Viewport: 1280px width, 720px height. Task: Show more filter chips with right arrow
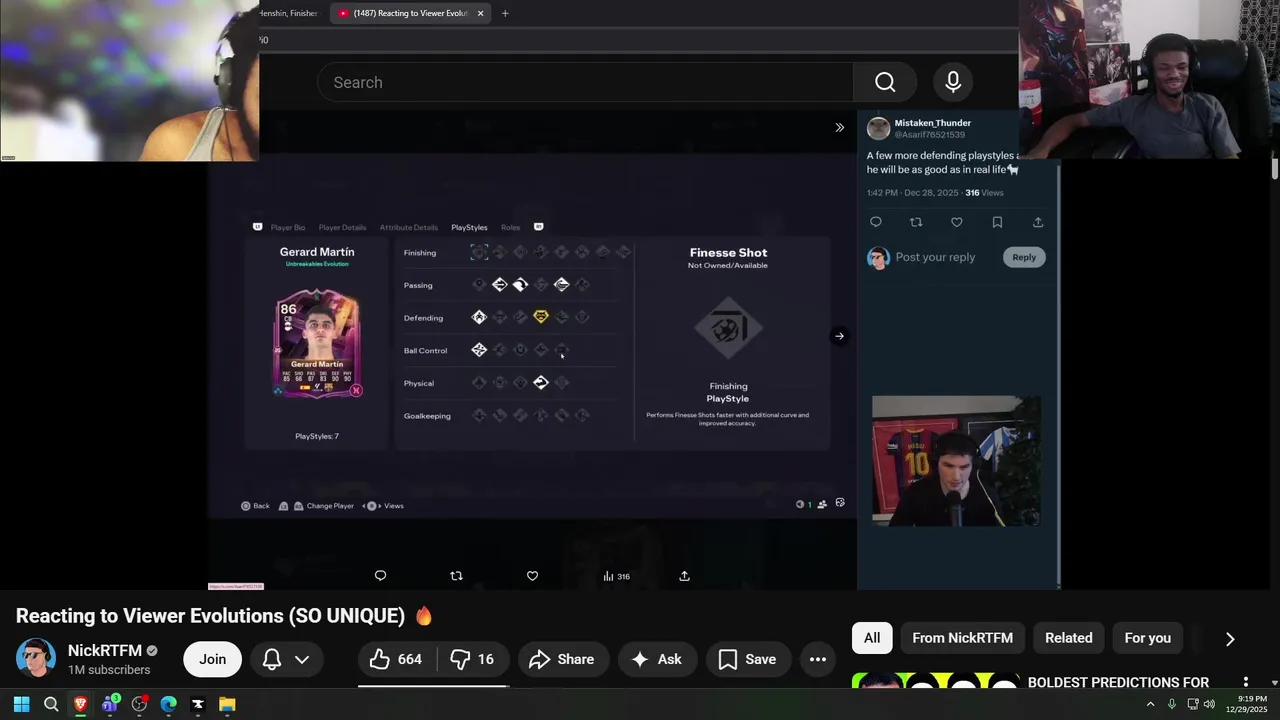tap(1230, 639)
